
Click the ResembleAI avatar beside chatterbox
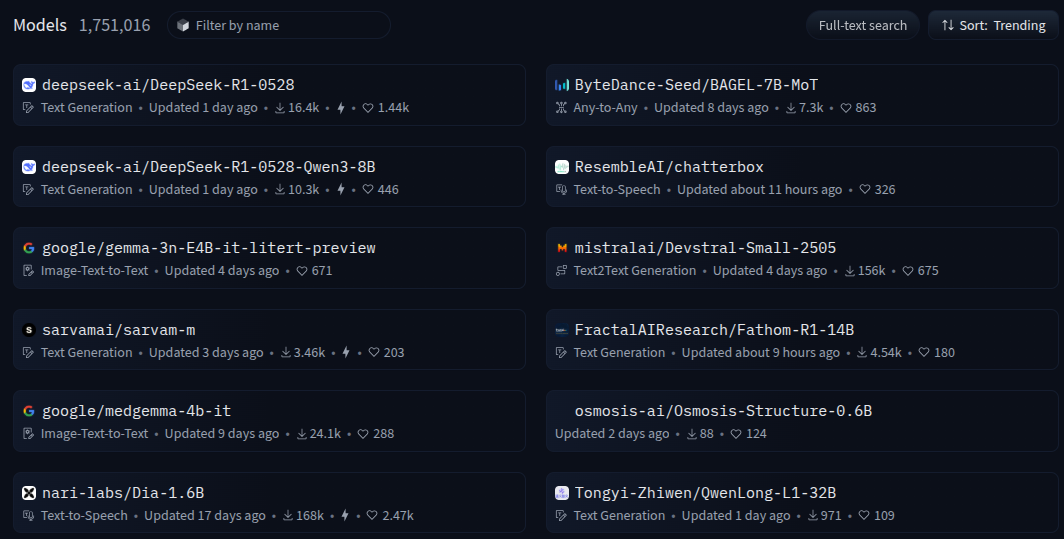[x=562, y=167]
